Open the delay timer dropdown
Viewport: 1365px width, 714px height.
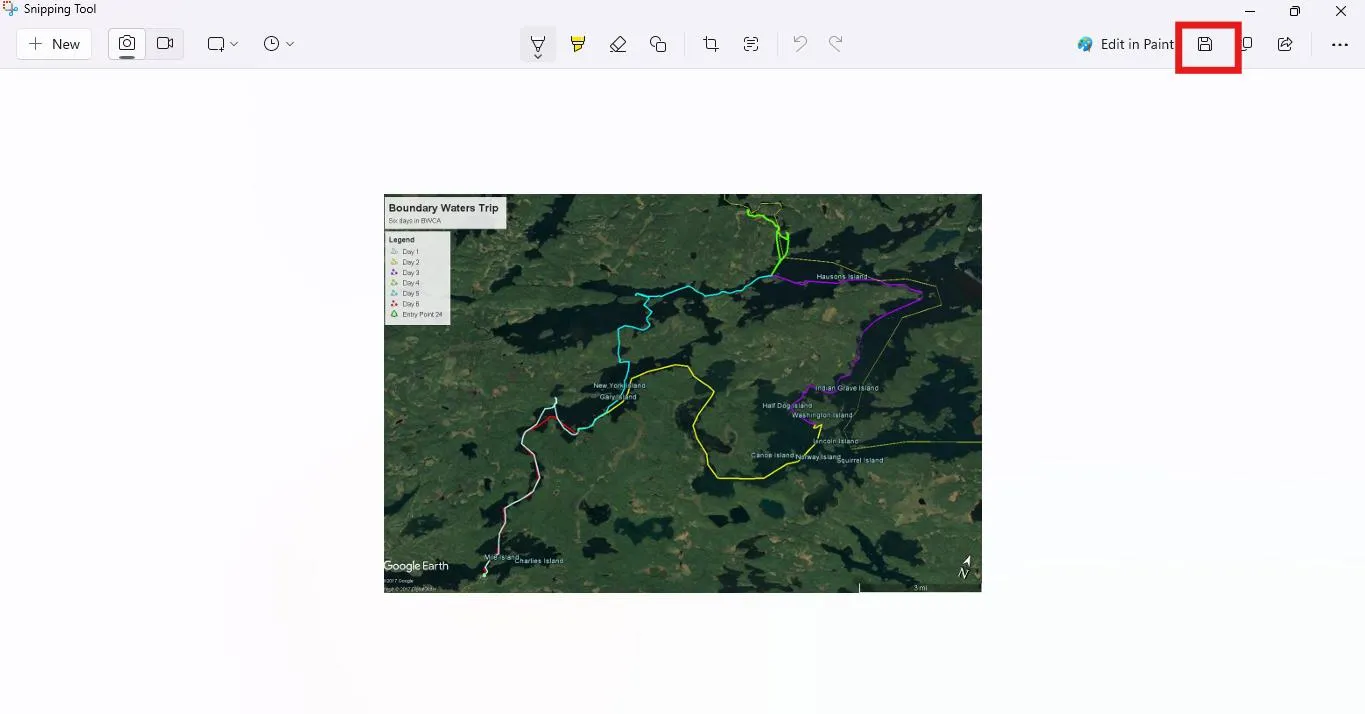click(x=278, y=44)
